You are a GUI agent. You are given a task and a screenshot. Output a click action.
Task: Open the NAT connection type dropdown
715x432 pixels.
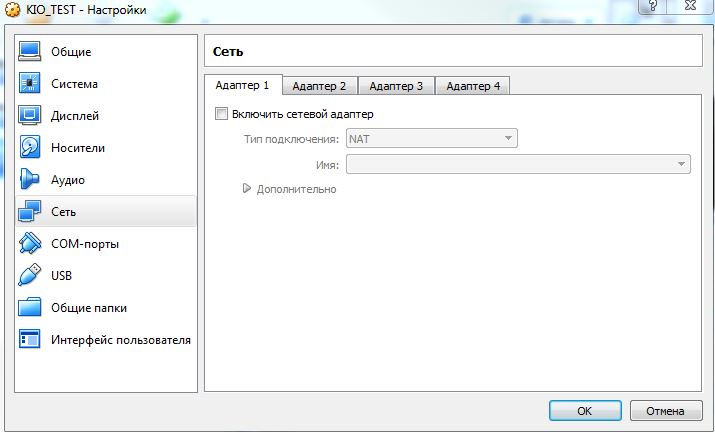click(431, 139)
